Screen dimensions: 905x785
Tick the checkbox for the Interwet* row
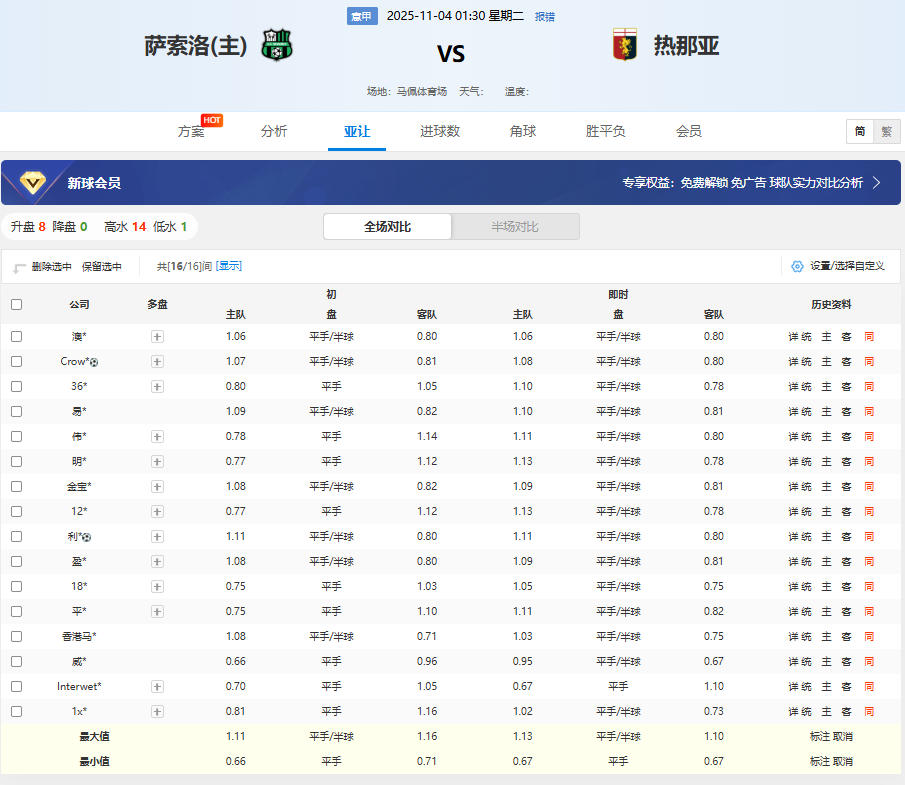coord(16,687)
